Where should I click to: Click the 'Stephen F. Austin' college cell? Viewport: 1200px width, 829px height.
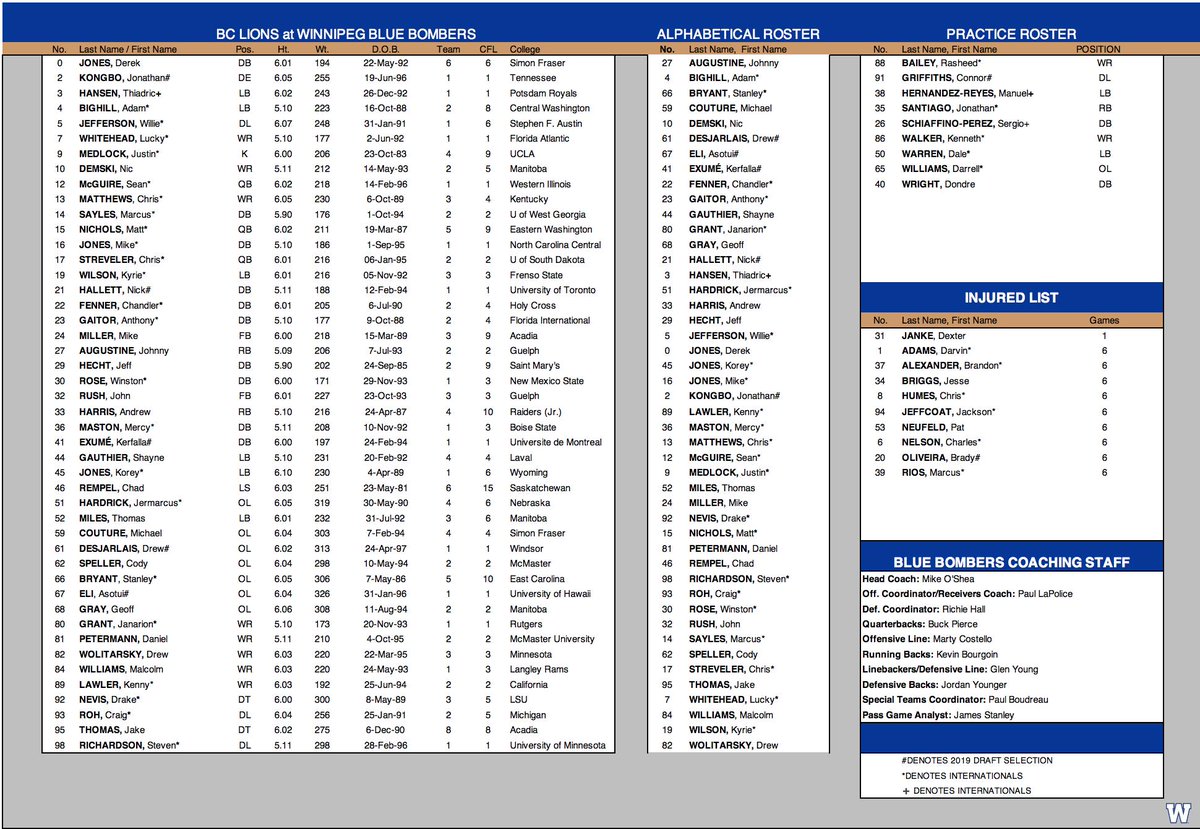click(546, 122)
